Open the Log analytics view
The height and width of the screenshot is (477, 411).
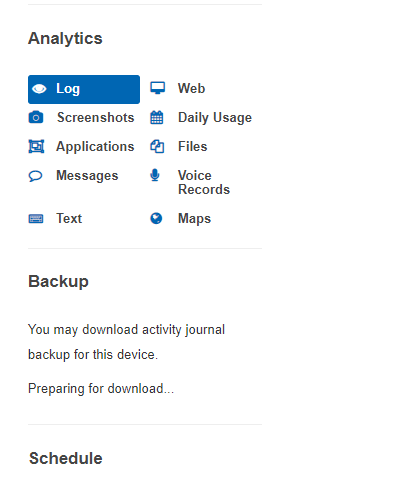84,89
